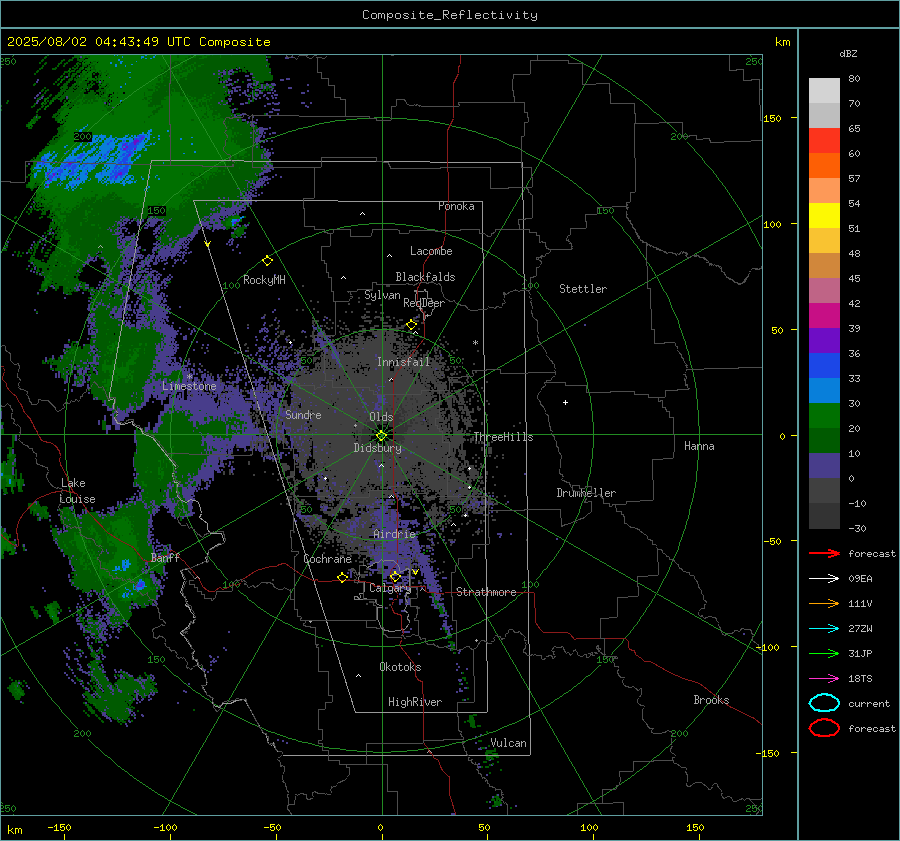900x841 pixels.
Task: Click the HighRiver town label
Action: [x=414, y=702]
